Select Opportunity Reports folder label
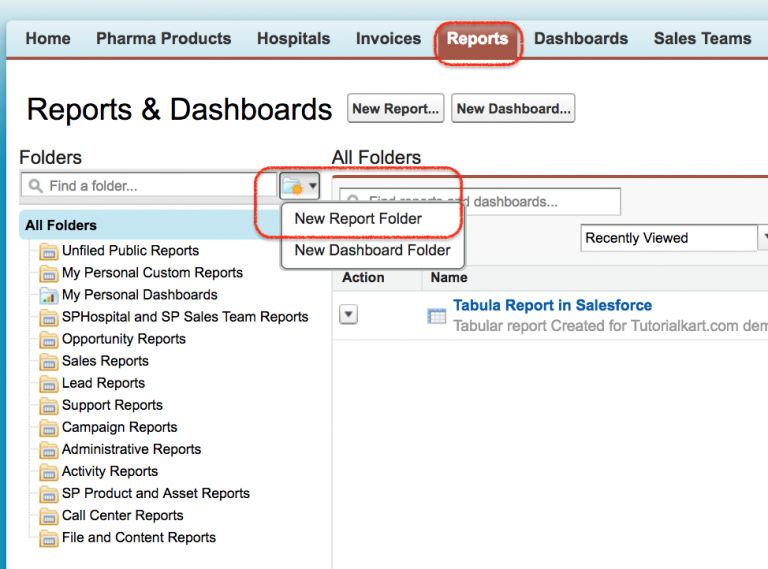768x569 pixels. 124,339
